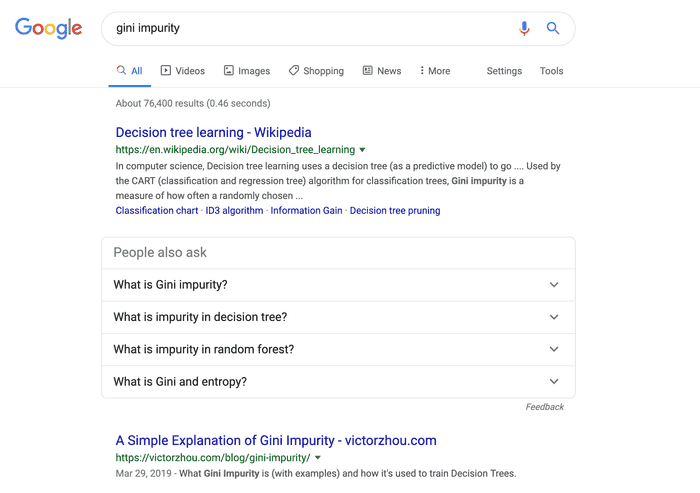The height and width of the screenshot is (493, 700).
Task: Click the Google logo
Action: click(x=48, y=29)
